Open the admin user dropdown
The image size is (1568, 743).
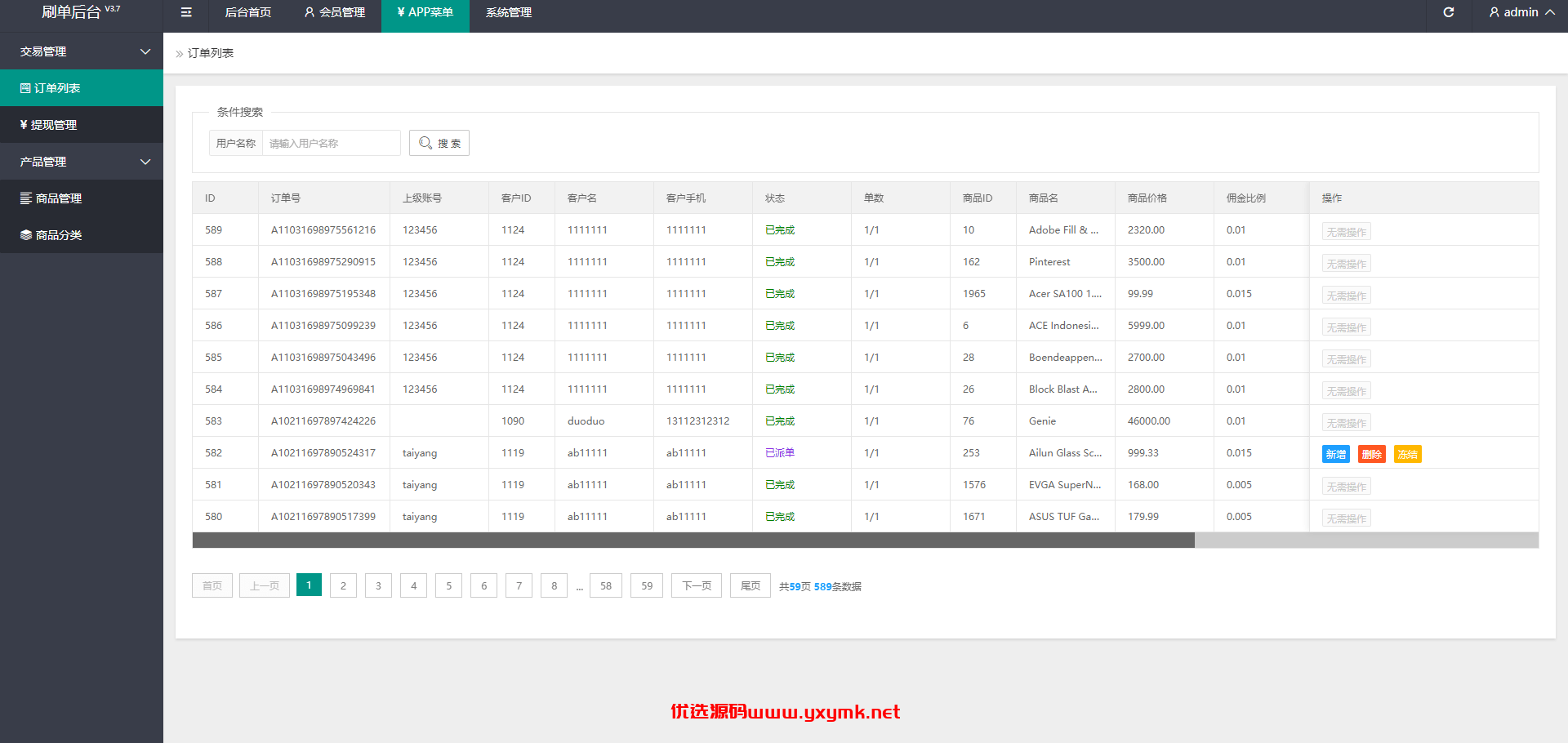[1521, 12]
